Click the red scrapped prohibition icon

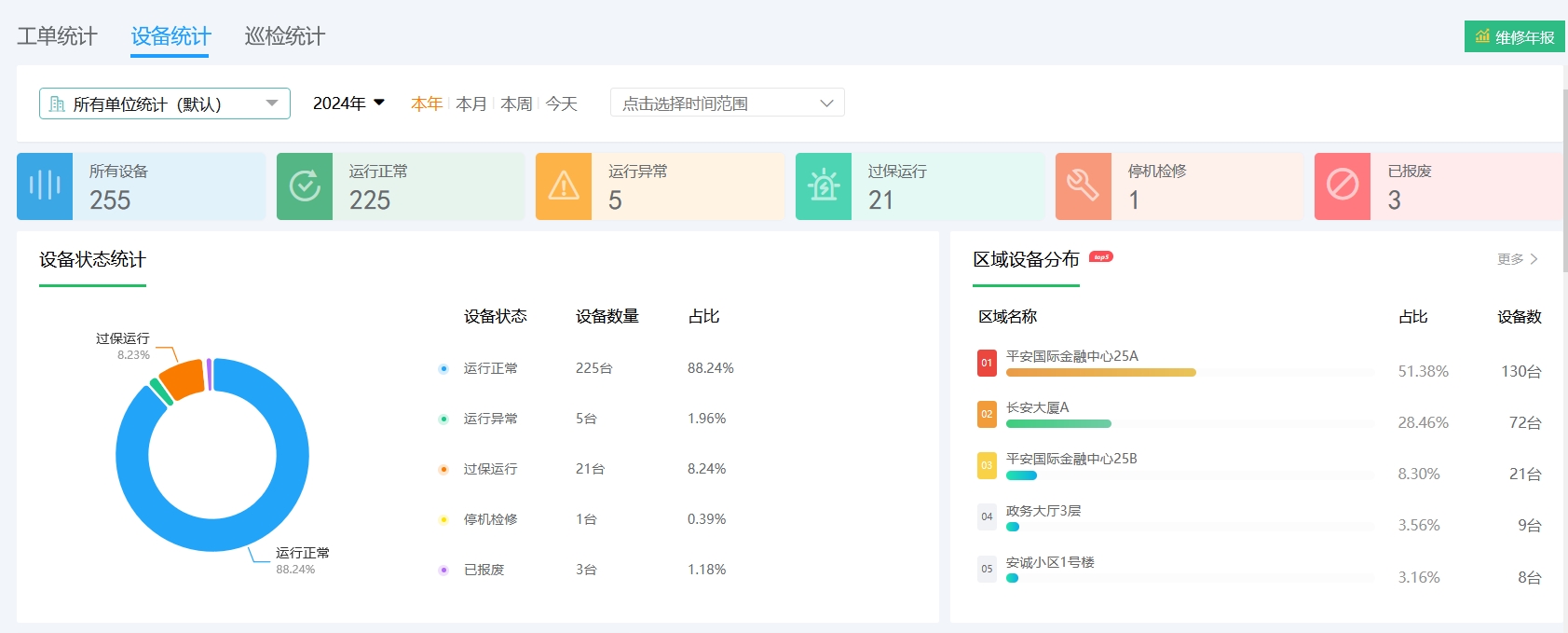(1343, 186)
